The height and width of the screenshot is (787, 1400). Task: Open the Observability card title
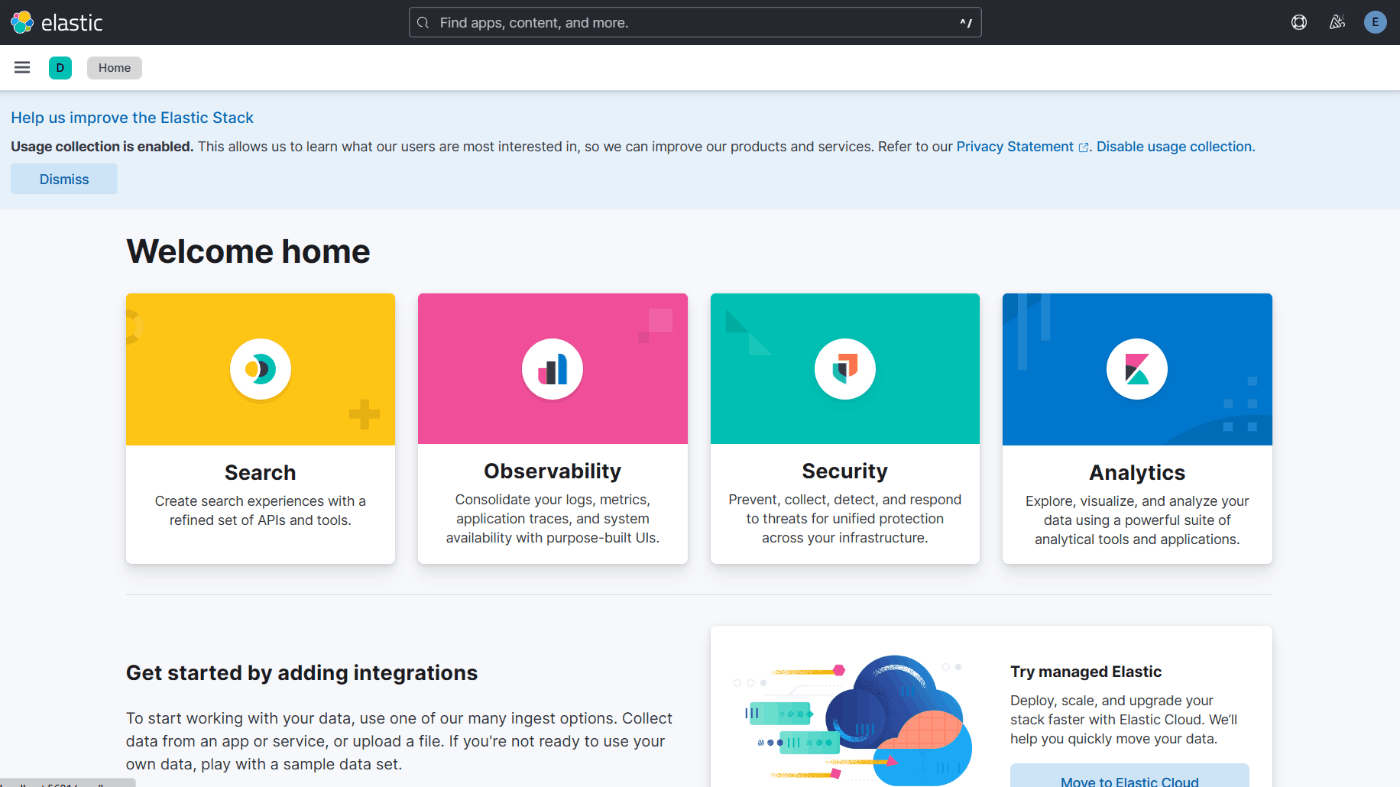pyautogui.click(x=552, y=471)
